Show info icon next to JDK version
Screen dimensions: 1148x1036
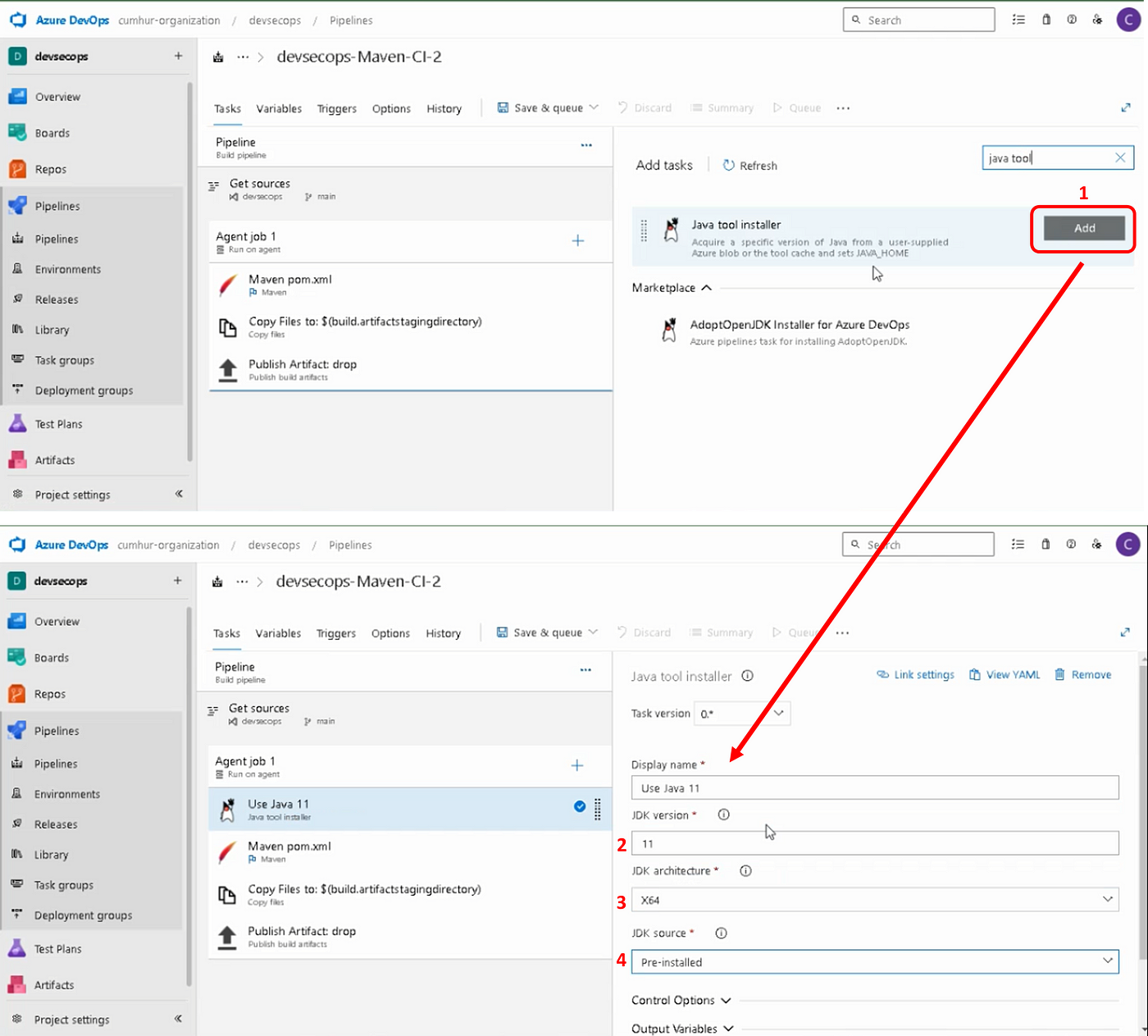(724, 815)
